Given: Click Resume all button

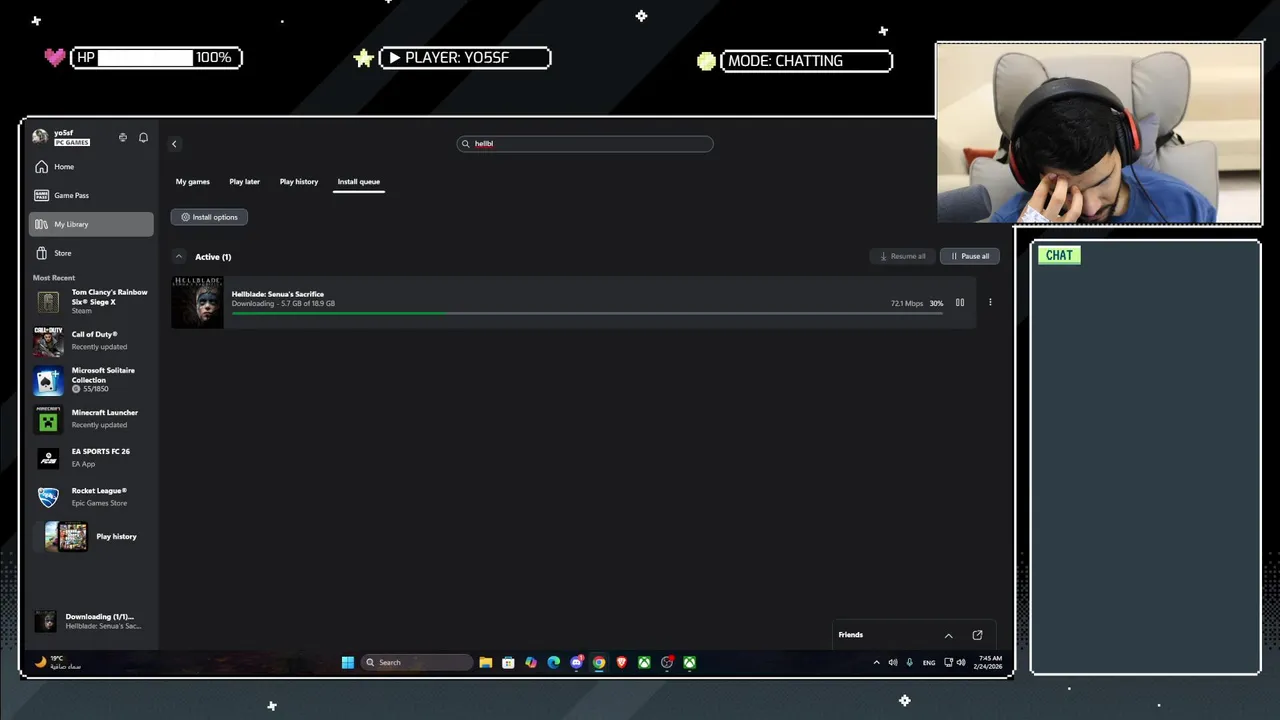Looking at the screenshot, I should (x=903, y=256).
